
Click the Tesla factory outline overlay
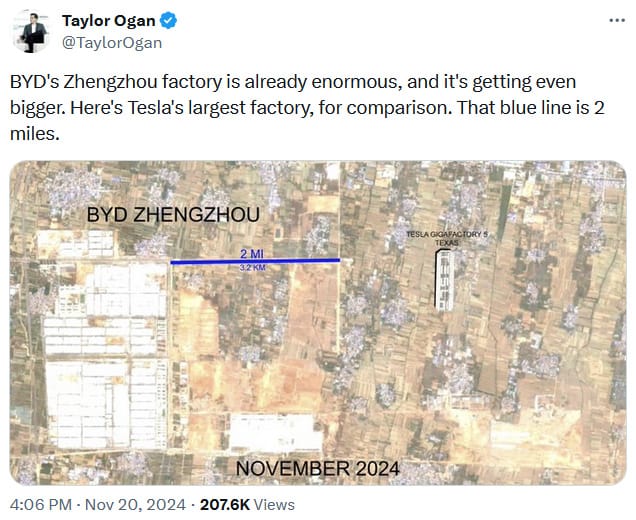click(x=442, y=278)
